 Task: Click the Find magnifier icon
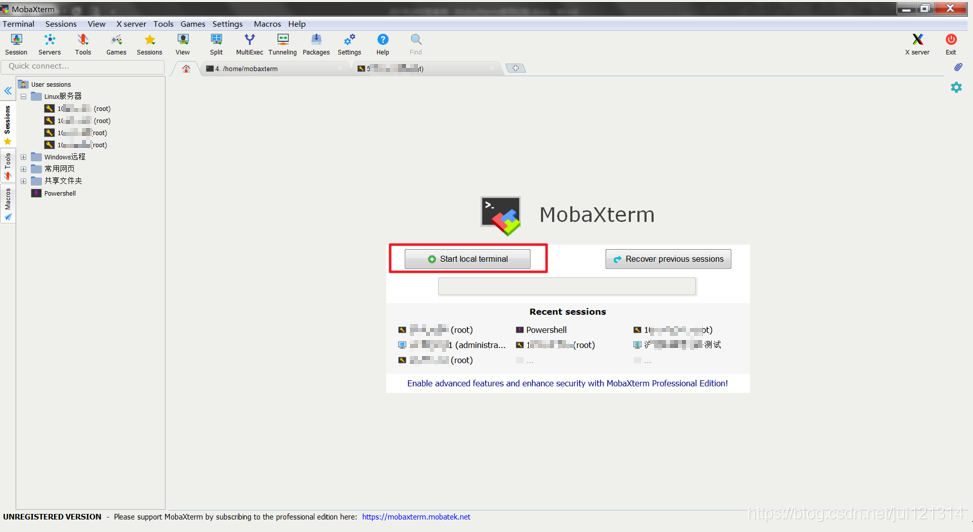coord(416,45)
